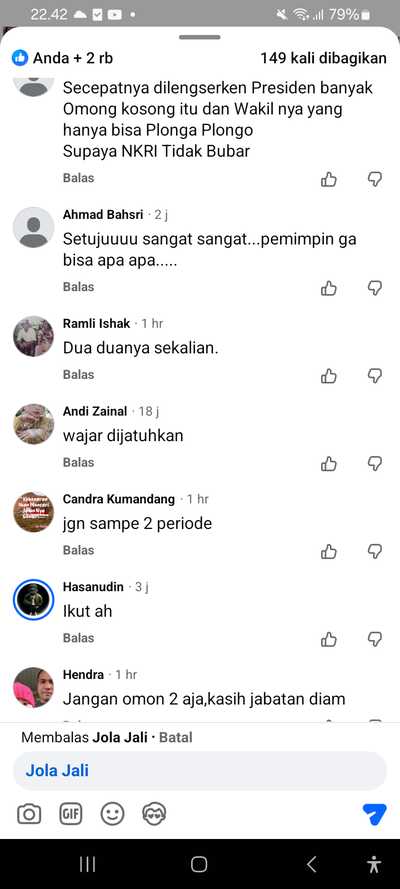400x889 pixels.
Task: View who reacted: Anda + 2 rb
Action: click(x=63, y=58)
